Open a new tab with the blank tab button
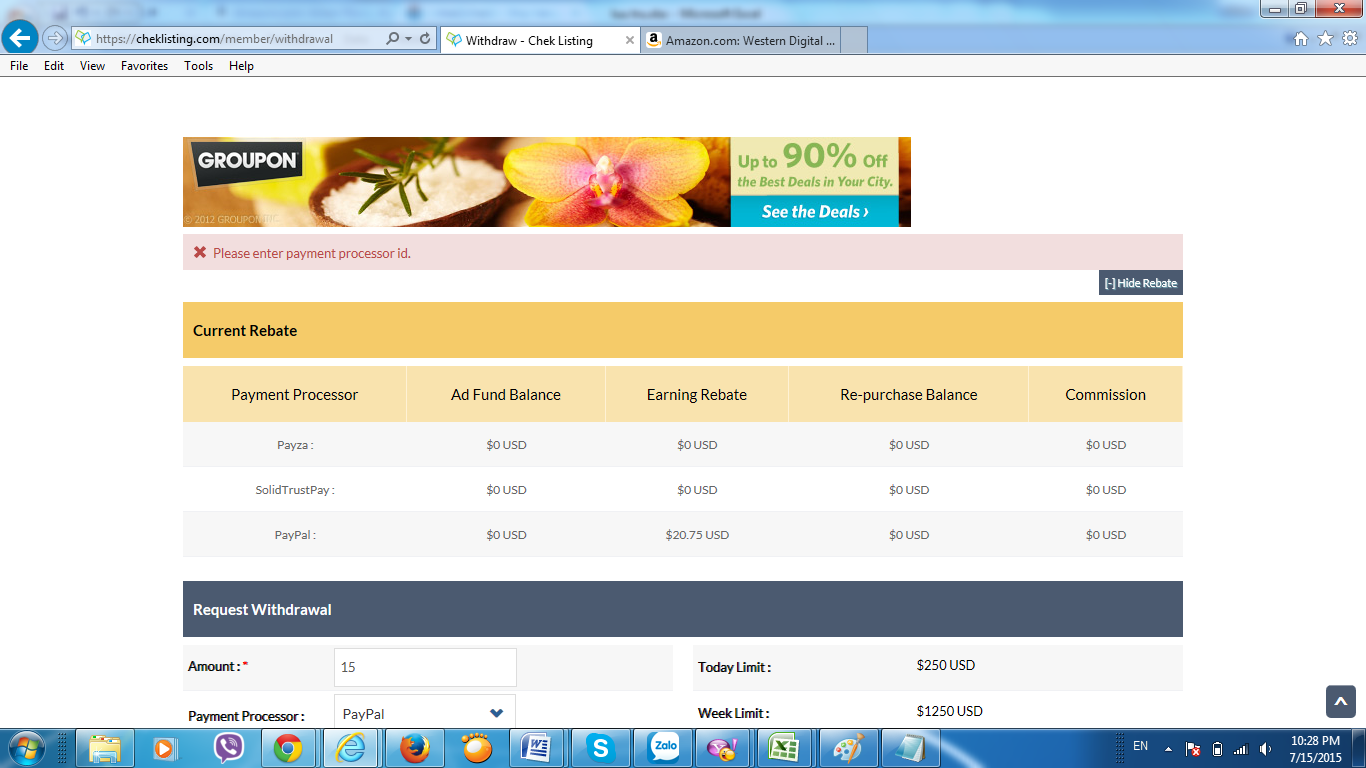 (853, 40)
